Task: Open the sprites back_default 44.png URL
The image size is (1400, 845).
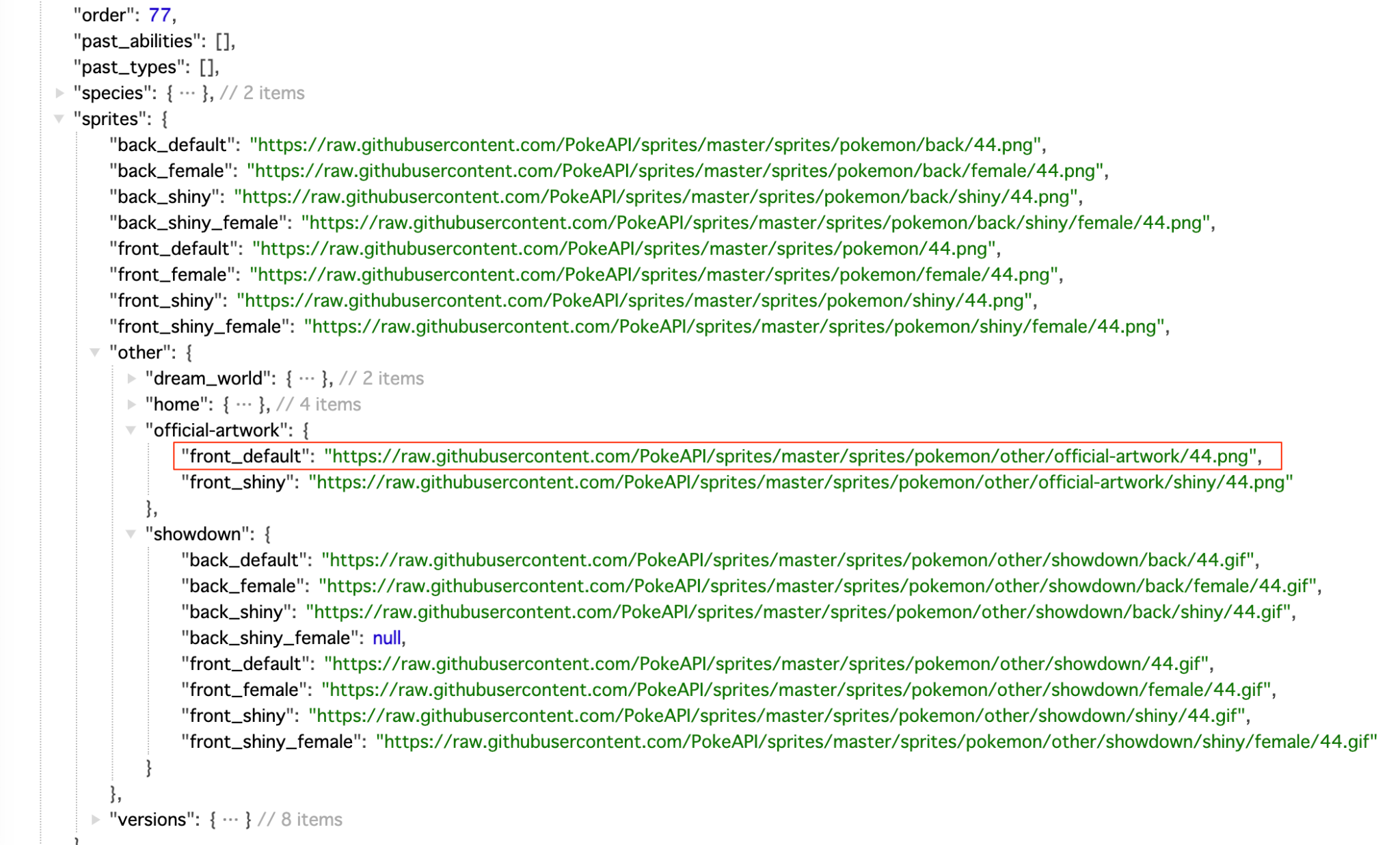Action: point(645,145)
